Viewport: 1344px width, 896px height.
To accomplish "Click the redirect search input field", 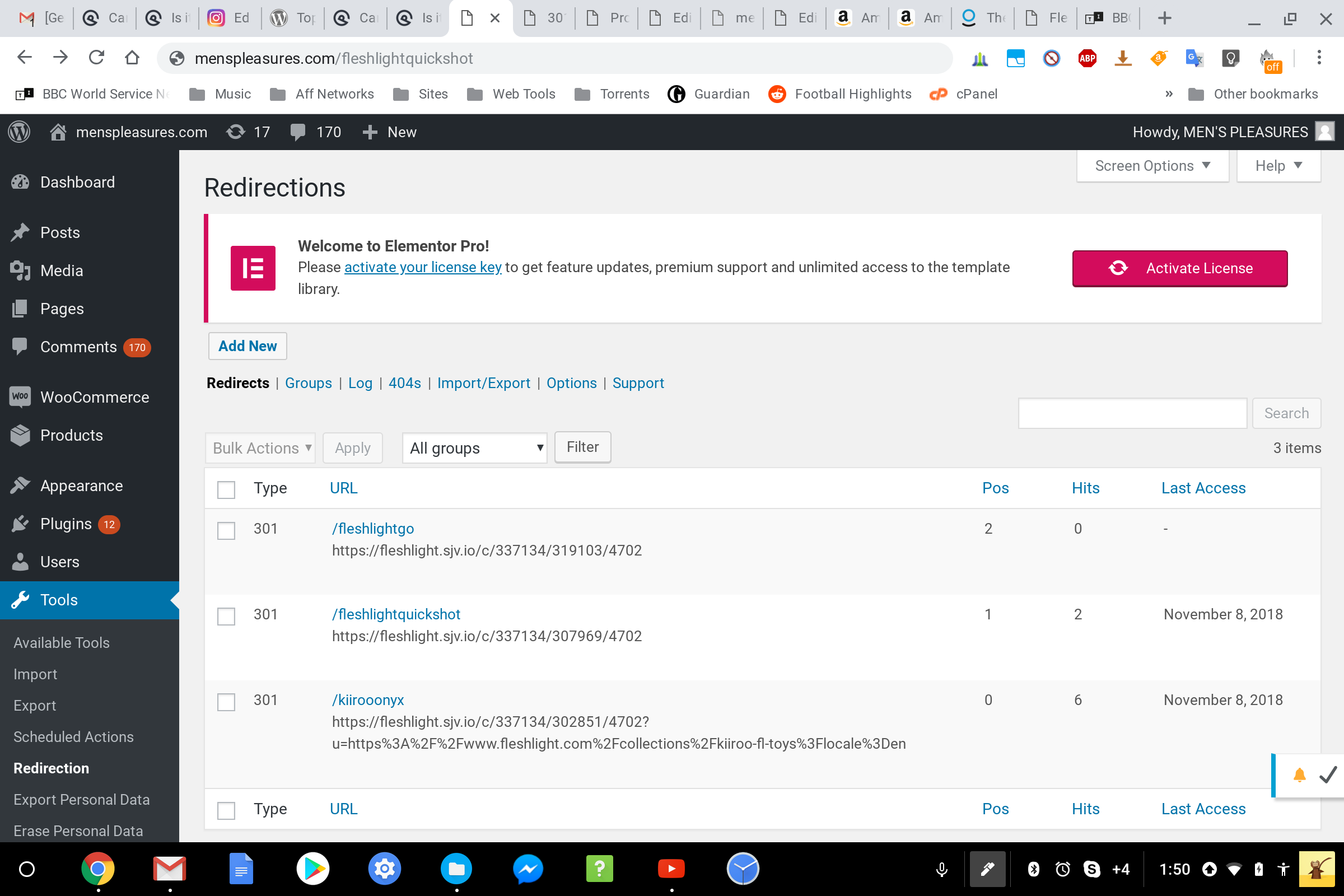I will tap(1132, 413).
